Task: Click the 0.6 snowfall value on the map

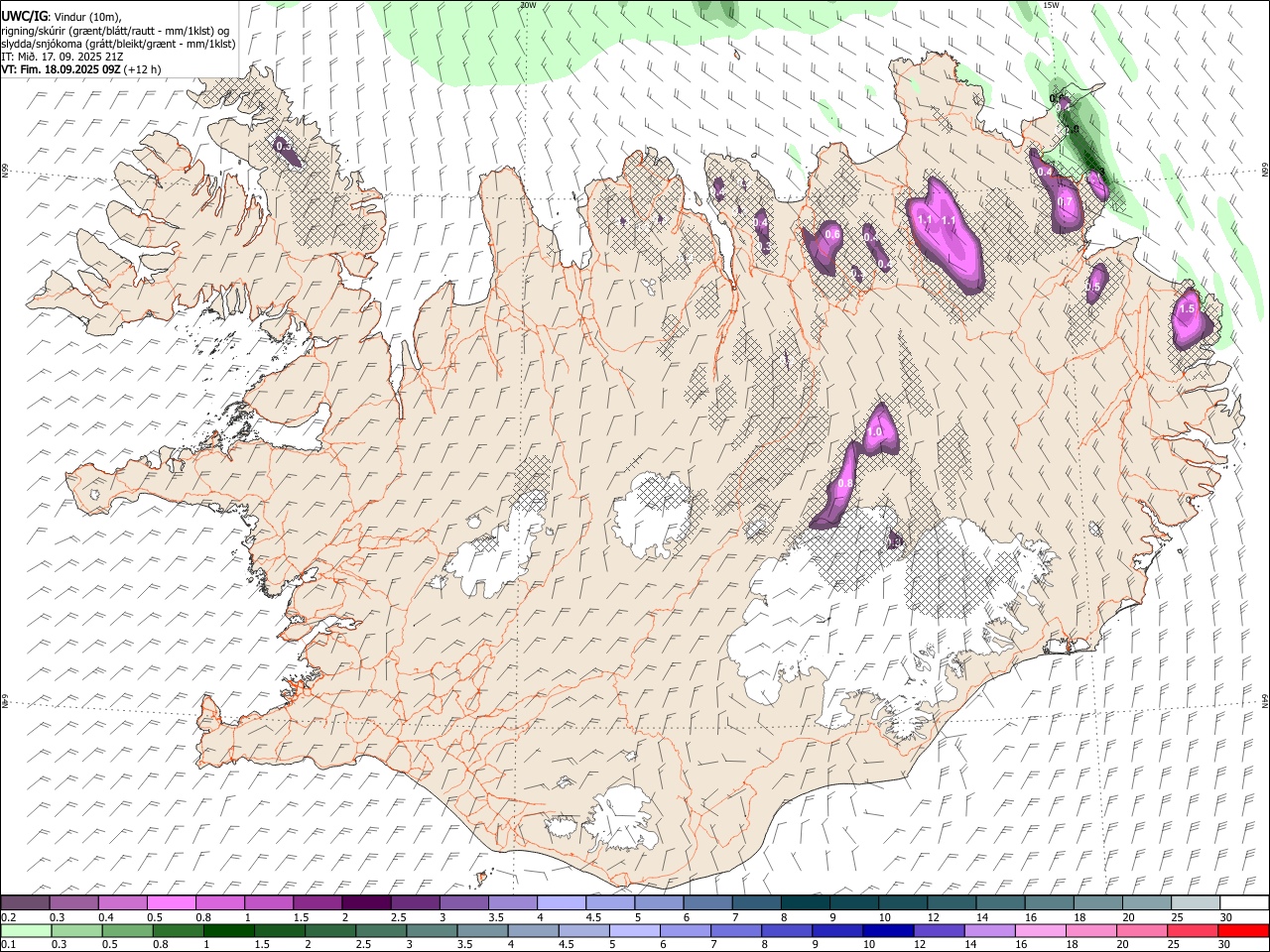Action: click(x=833, y=235)
